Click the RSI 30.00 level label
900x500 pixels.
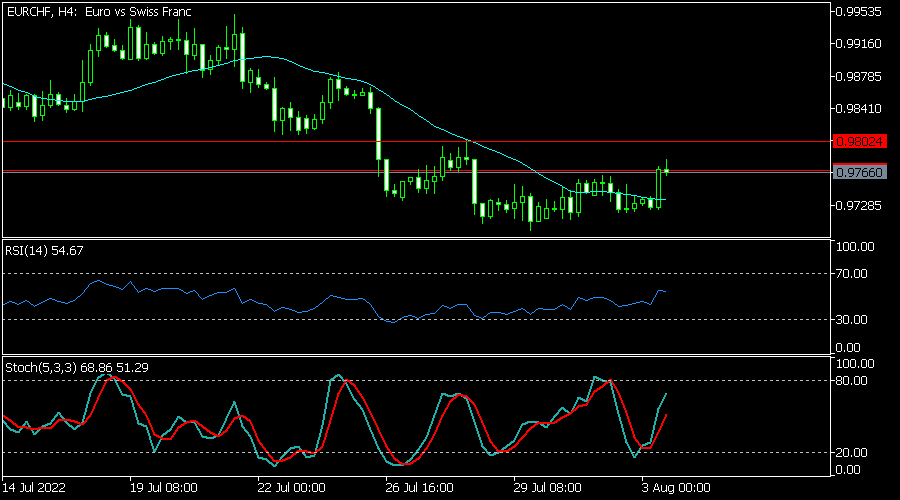click(x=852, y=319)
